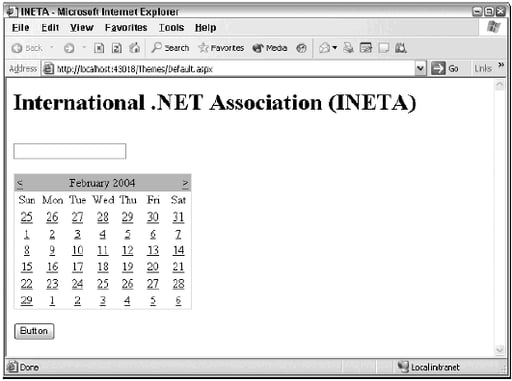
Task: Click the Research toolbar icon
Action: coord(401,48)
